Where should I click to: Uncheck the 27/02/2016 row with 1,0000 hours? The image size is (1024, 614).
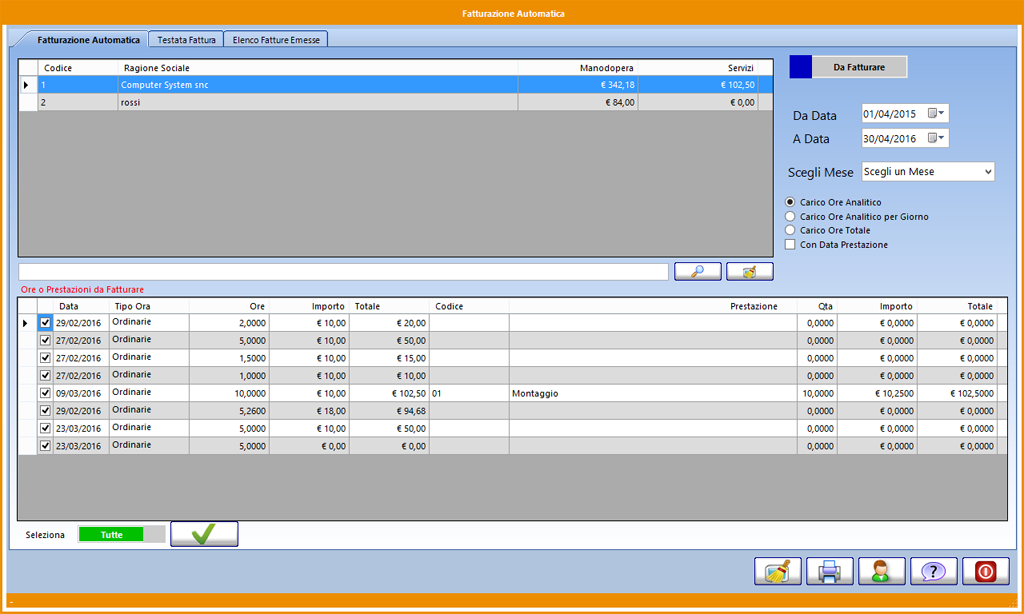tap(45, 376)
